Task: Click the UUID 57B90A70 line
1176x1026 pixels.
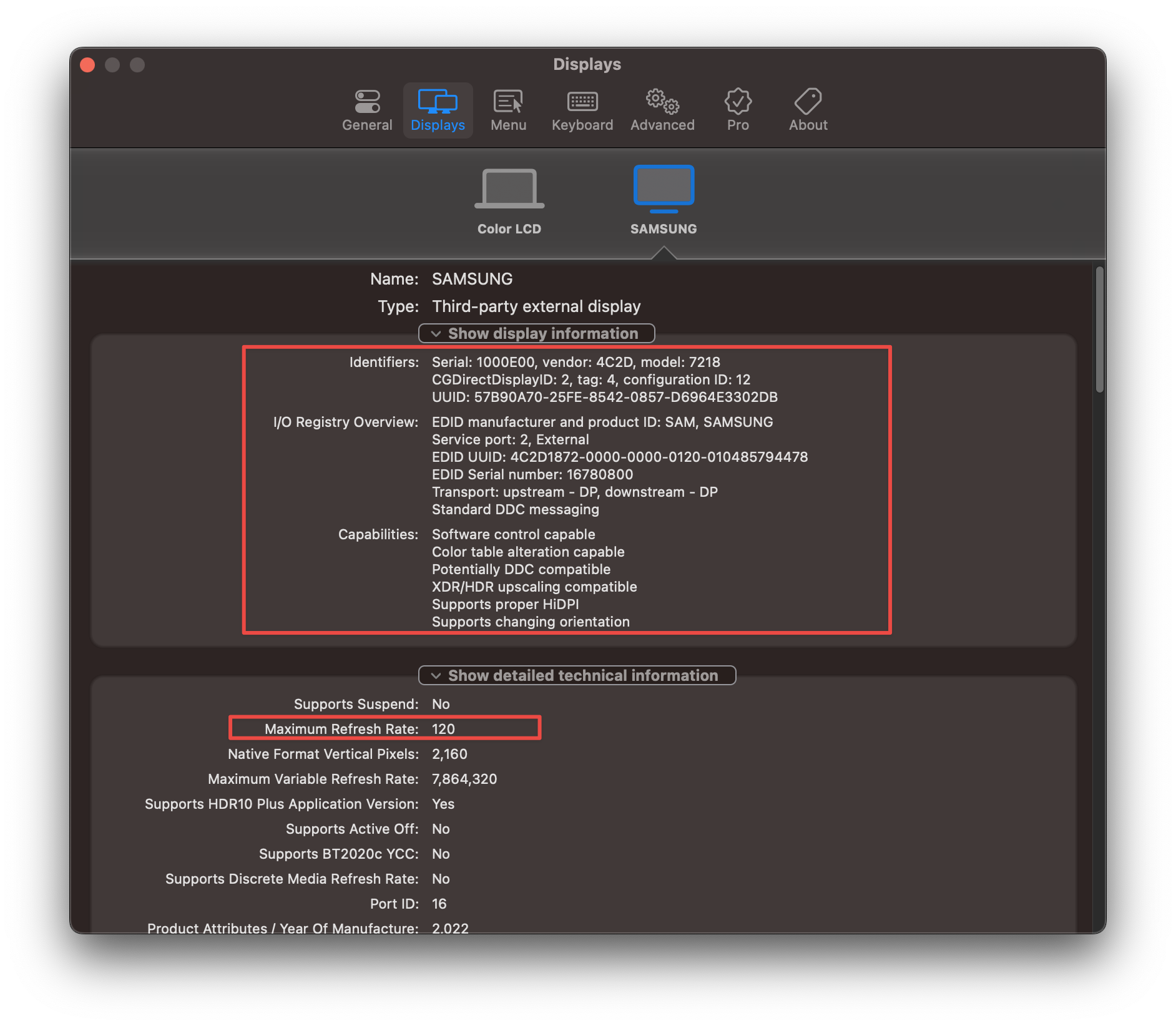Action: (605, 397)
